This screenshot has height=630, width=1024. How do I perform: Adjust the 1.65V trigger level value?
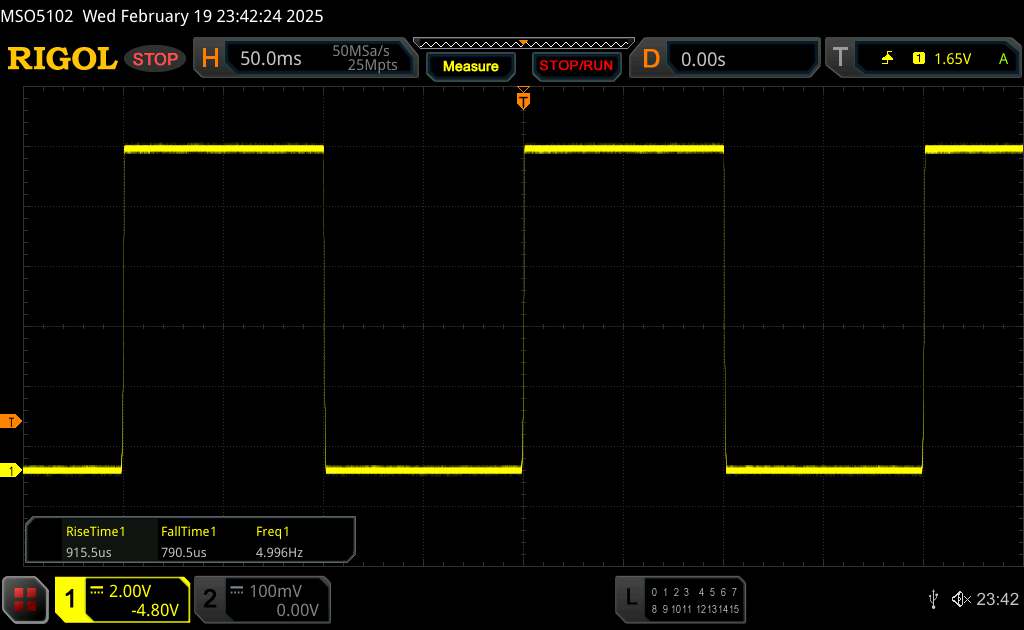click(x=952, y=59)
